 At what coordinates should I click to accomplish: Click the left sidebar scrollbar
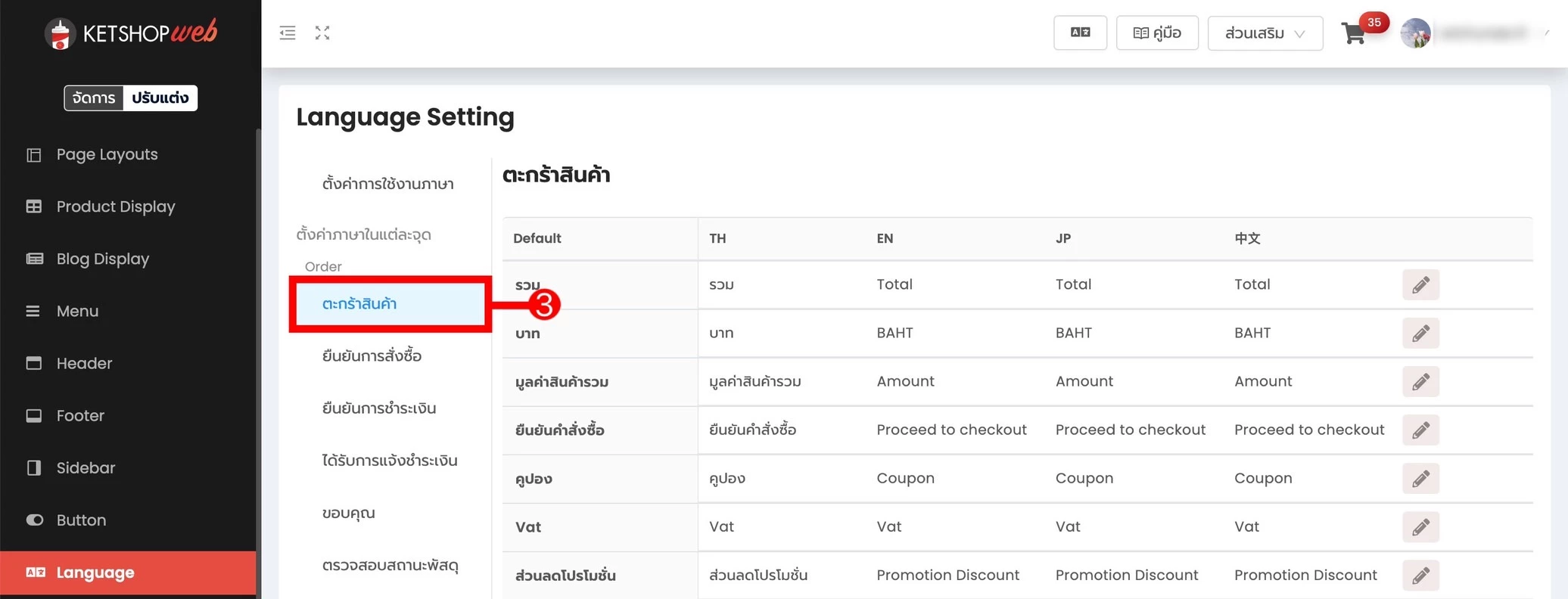tap(259, 363)
